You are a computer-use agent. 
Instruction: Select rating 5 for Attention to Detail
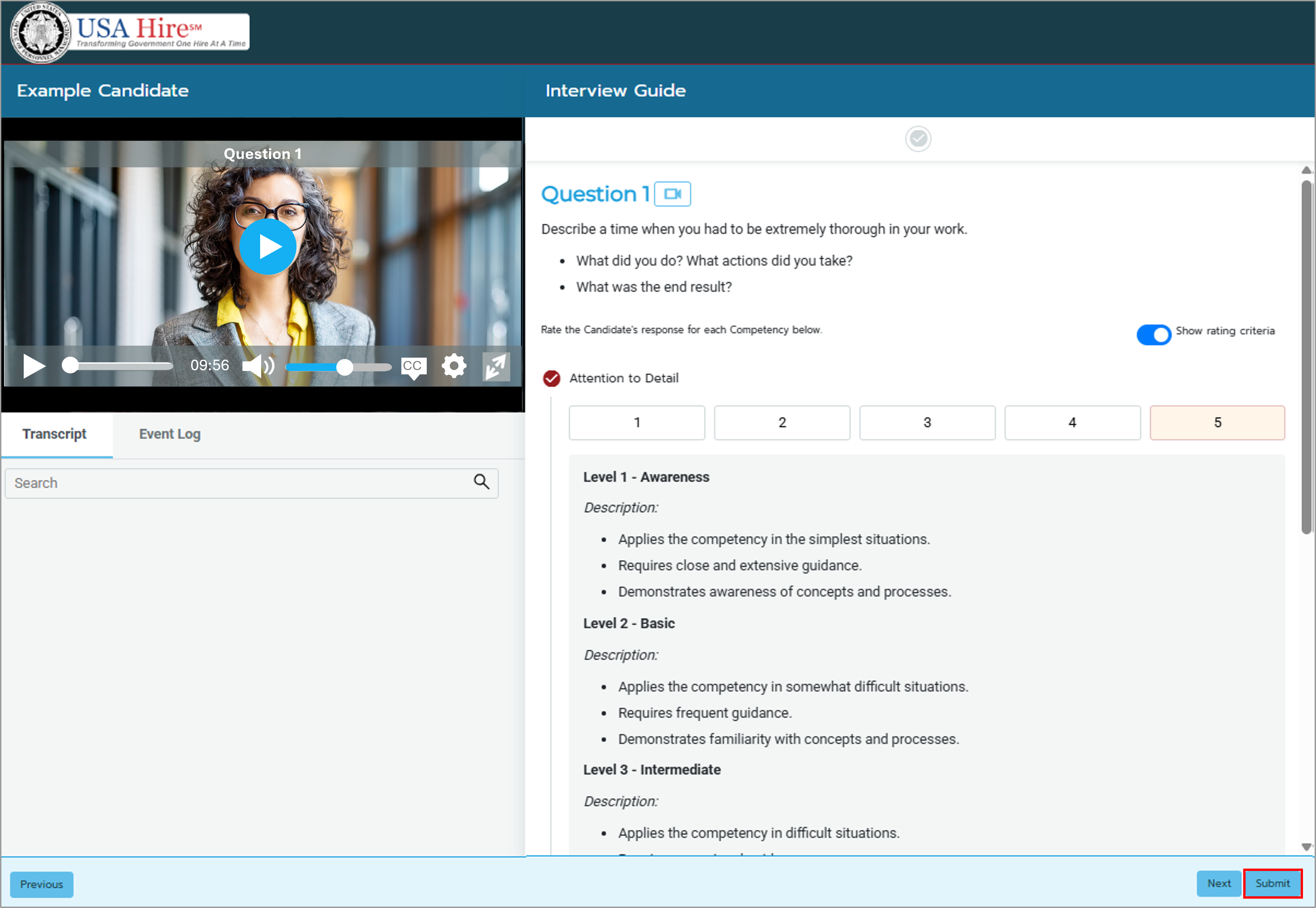[1217, 423]
